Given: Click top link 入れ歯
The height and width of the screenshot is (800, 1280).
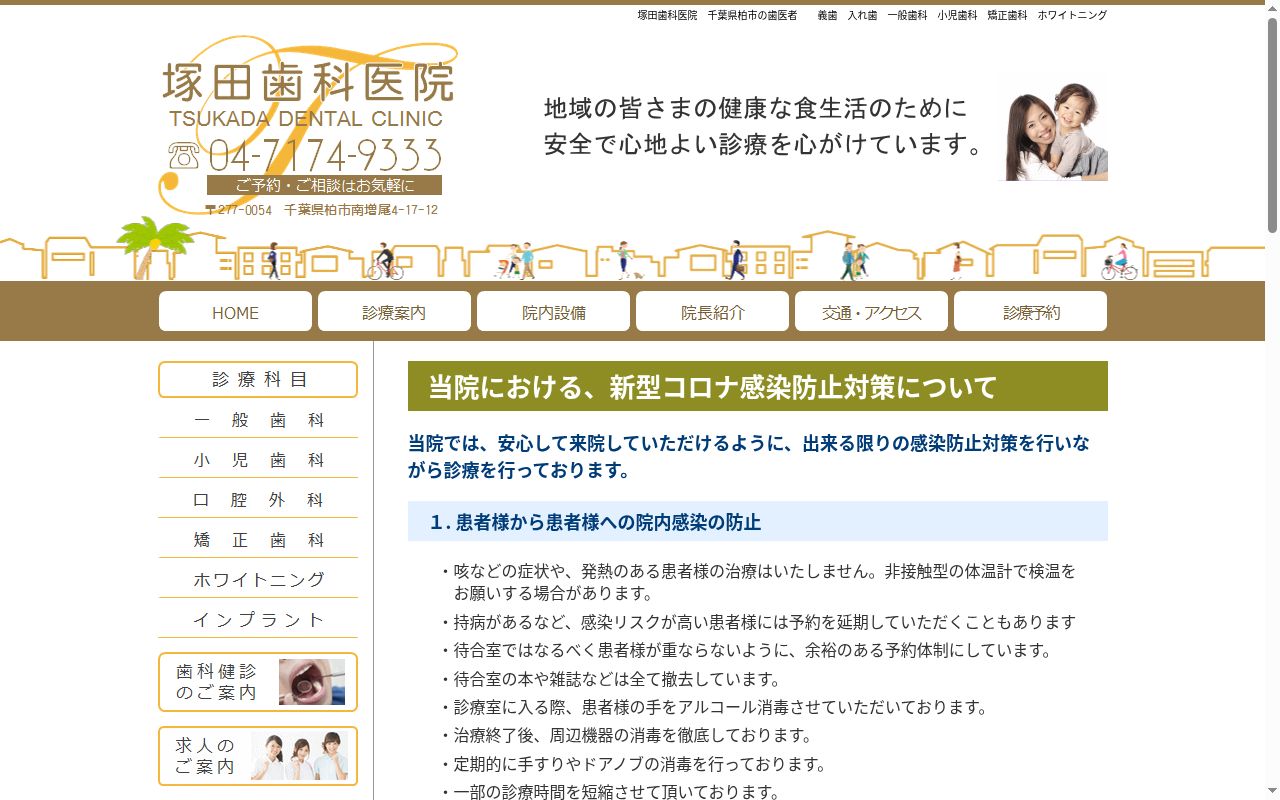Looking at the screenshot, I should (862, 15).
